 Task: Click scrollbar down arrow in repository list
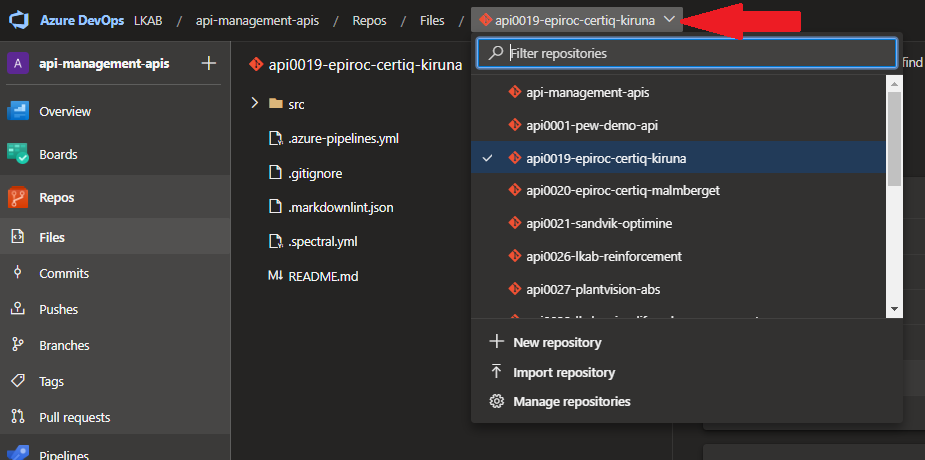click(x=894, y=309)
